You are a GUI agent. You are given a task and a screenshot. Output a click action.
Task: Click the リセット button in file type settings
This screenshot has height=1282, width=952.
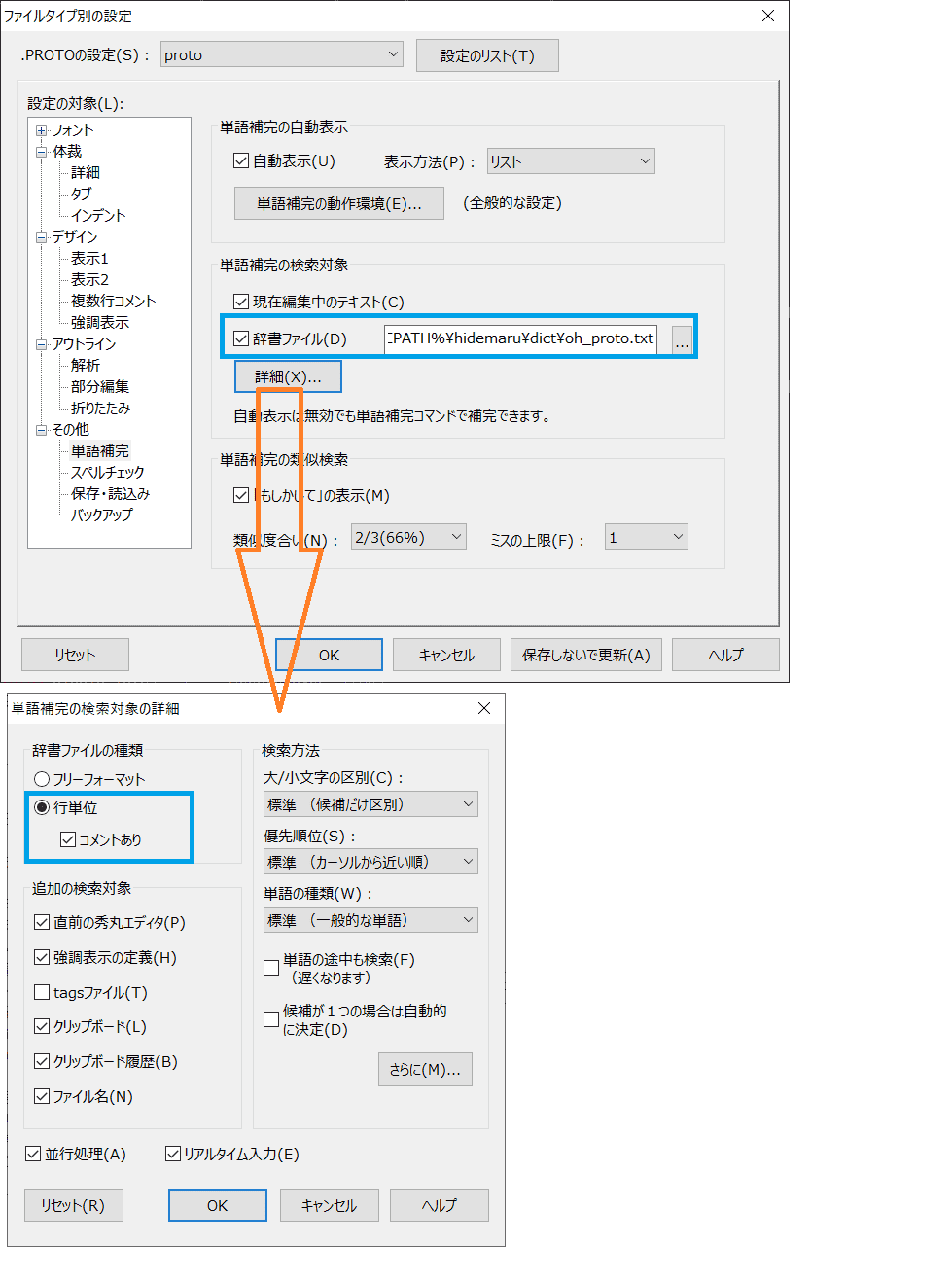75,655
